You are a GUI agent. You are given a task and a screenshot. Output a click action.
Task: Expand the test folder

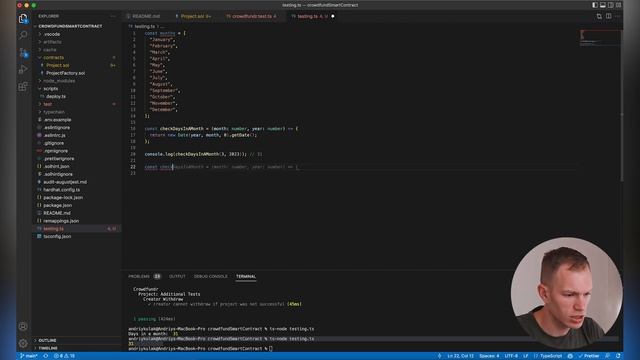coord(77,104)
